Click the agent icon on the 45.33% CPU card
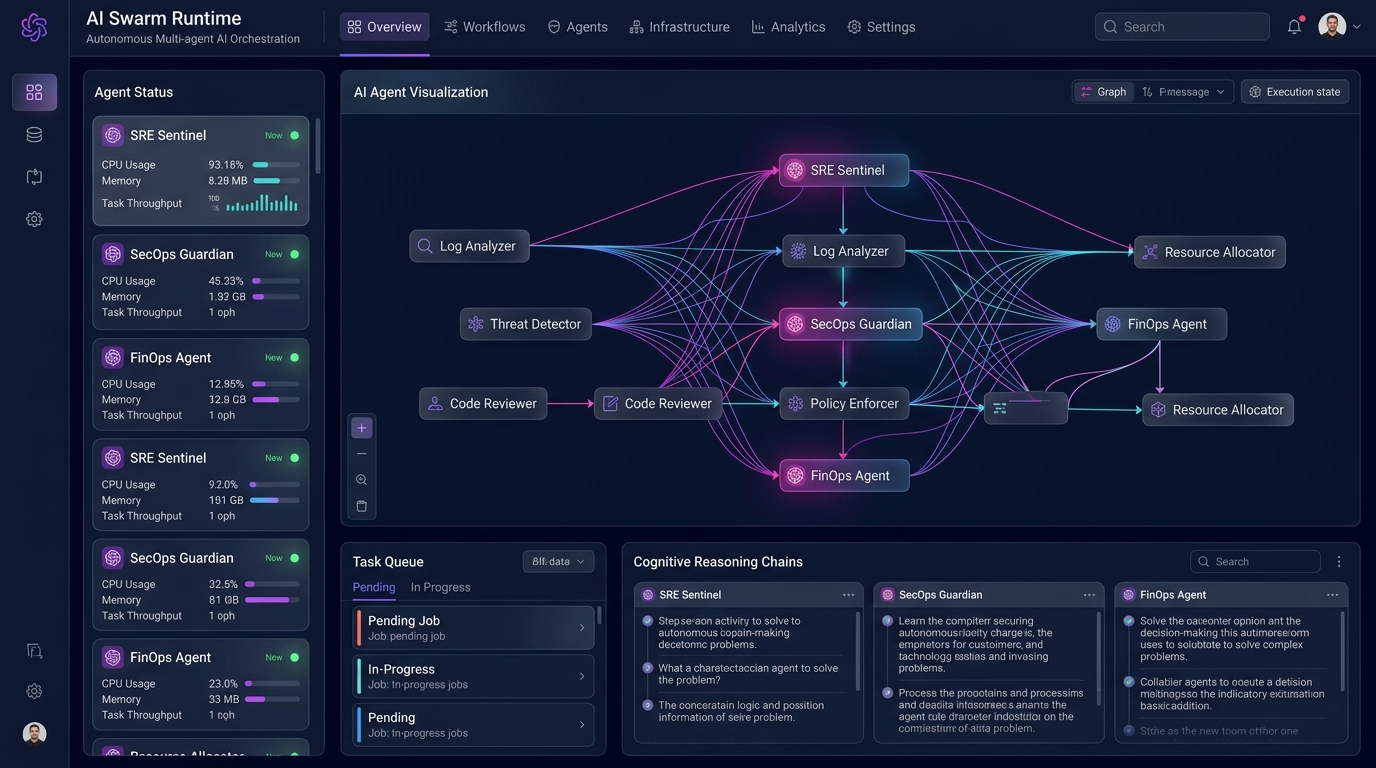 pos(113,254)
